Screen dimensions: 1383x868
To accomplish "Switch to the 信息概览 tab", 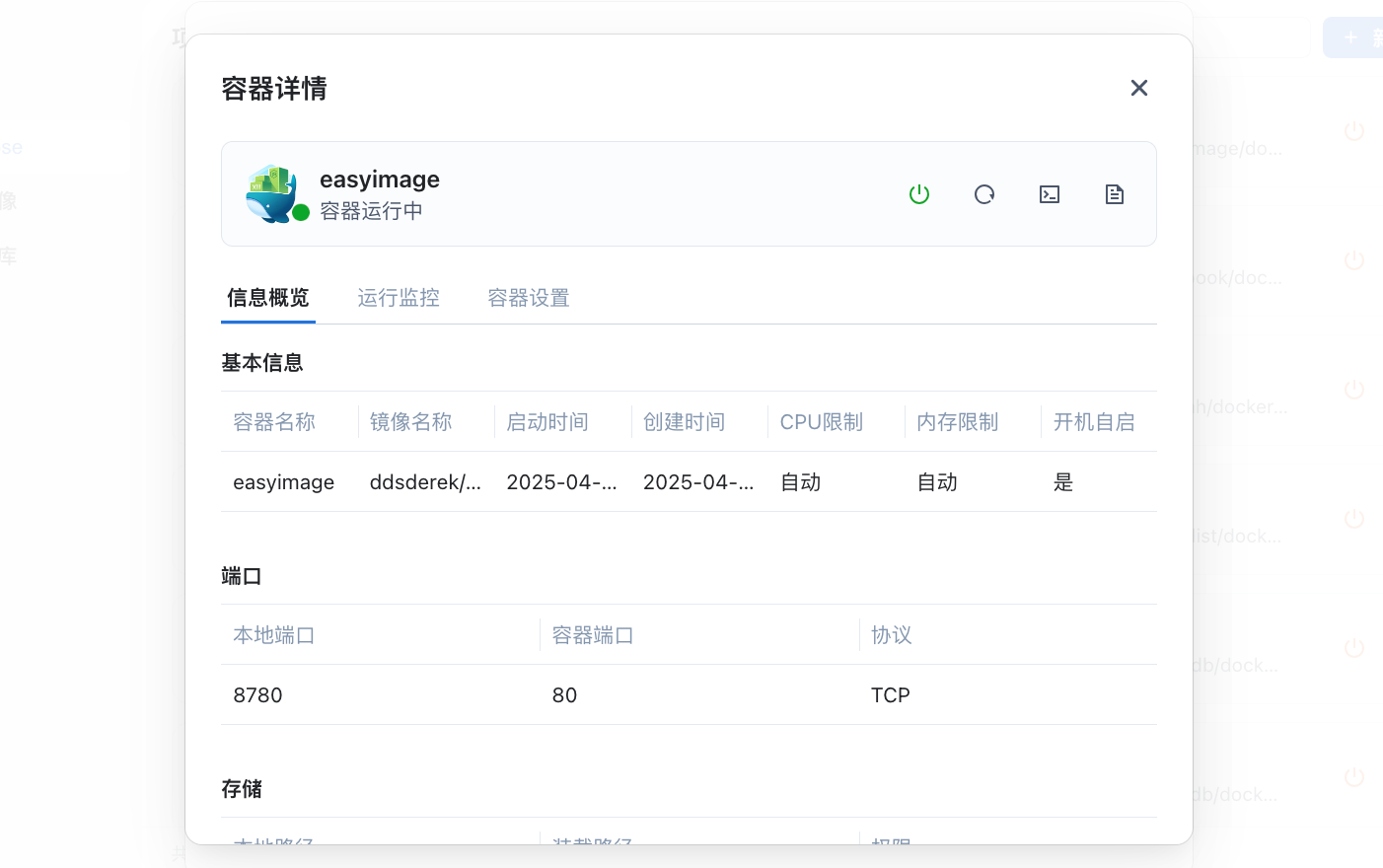I will point(267,298).
